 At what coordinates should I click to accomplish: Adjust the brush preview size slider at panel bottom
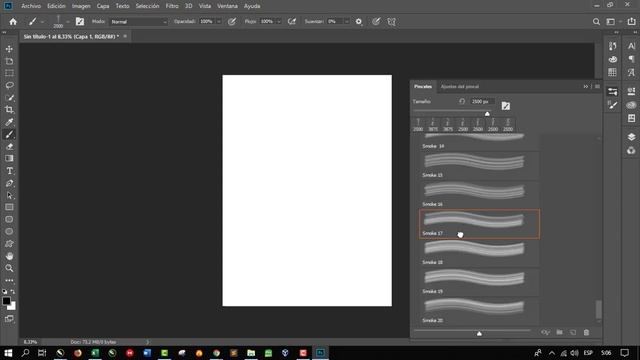479,333
